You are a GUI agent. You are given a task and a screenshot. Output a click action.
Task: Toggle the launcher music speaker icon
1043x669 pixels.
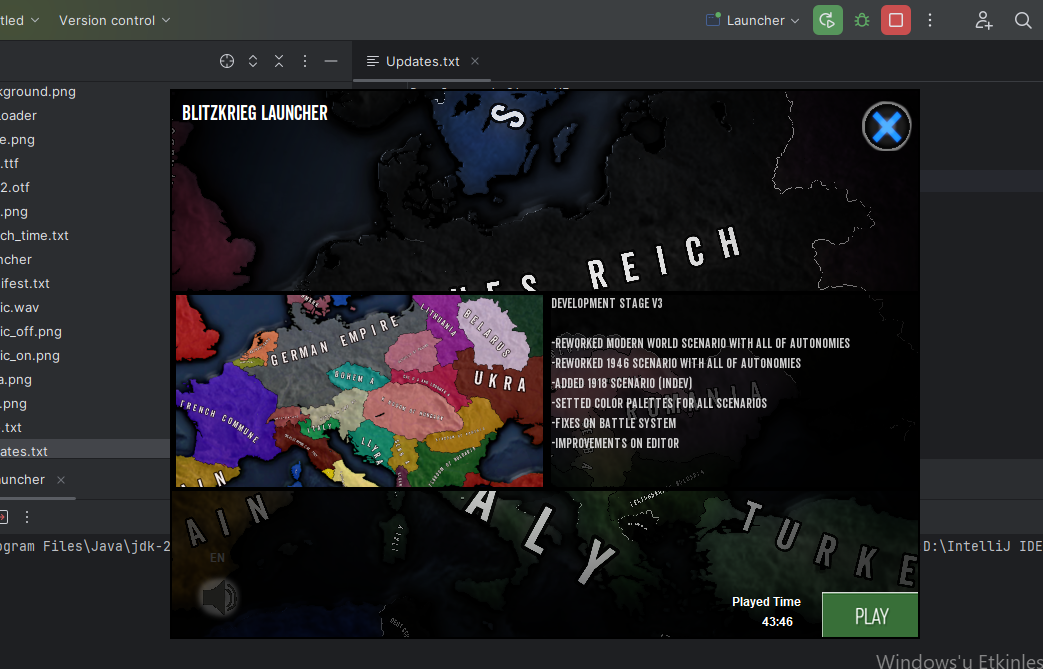coord(220,597)
